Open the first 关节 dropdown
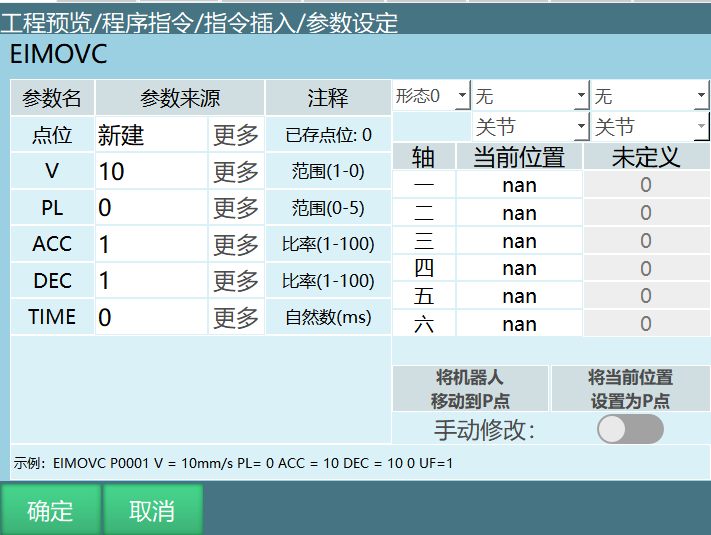The height and width of the screenshot is (535, 711). pyautogui.click(x=531, y=126)
